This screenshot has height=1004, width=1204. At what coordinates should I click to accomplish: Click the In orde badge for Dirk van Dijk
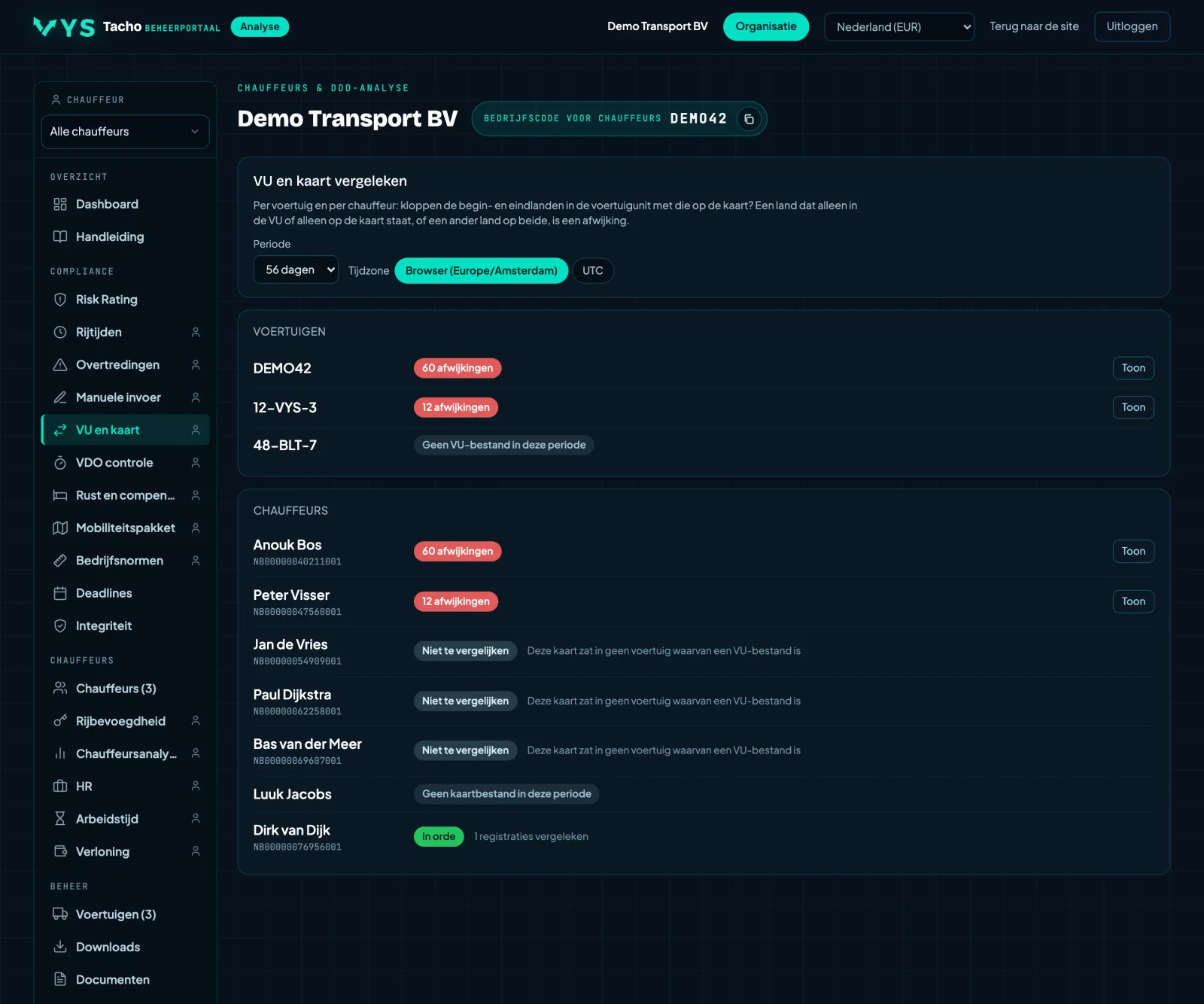click(x=439, y=836)
